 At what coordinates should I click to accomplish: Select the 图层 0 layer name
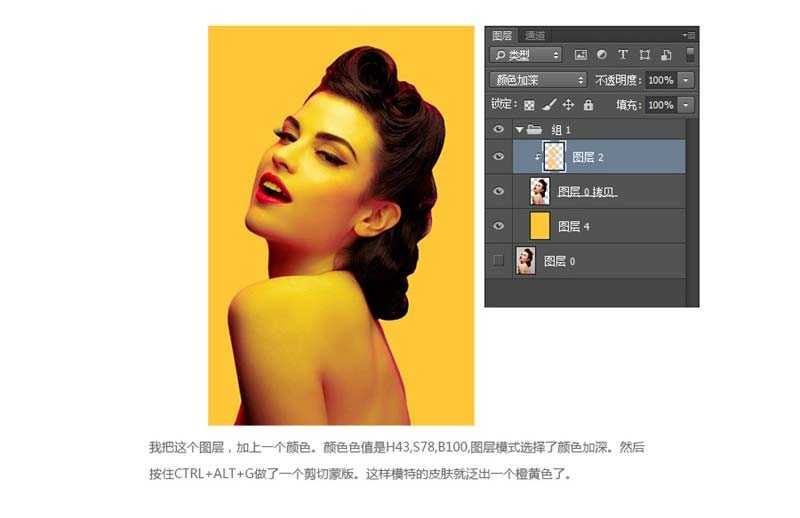point(560,261)
